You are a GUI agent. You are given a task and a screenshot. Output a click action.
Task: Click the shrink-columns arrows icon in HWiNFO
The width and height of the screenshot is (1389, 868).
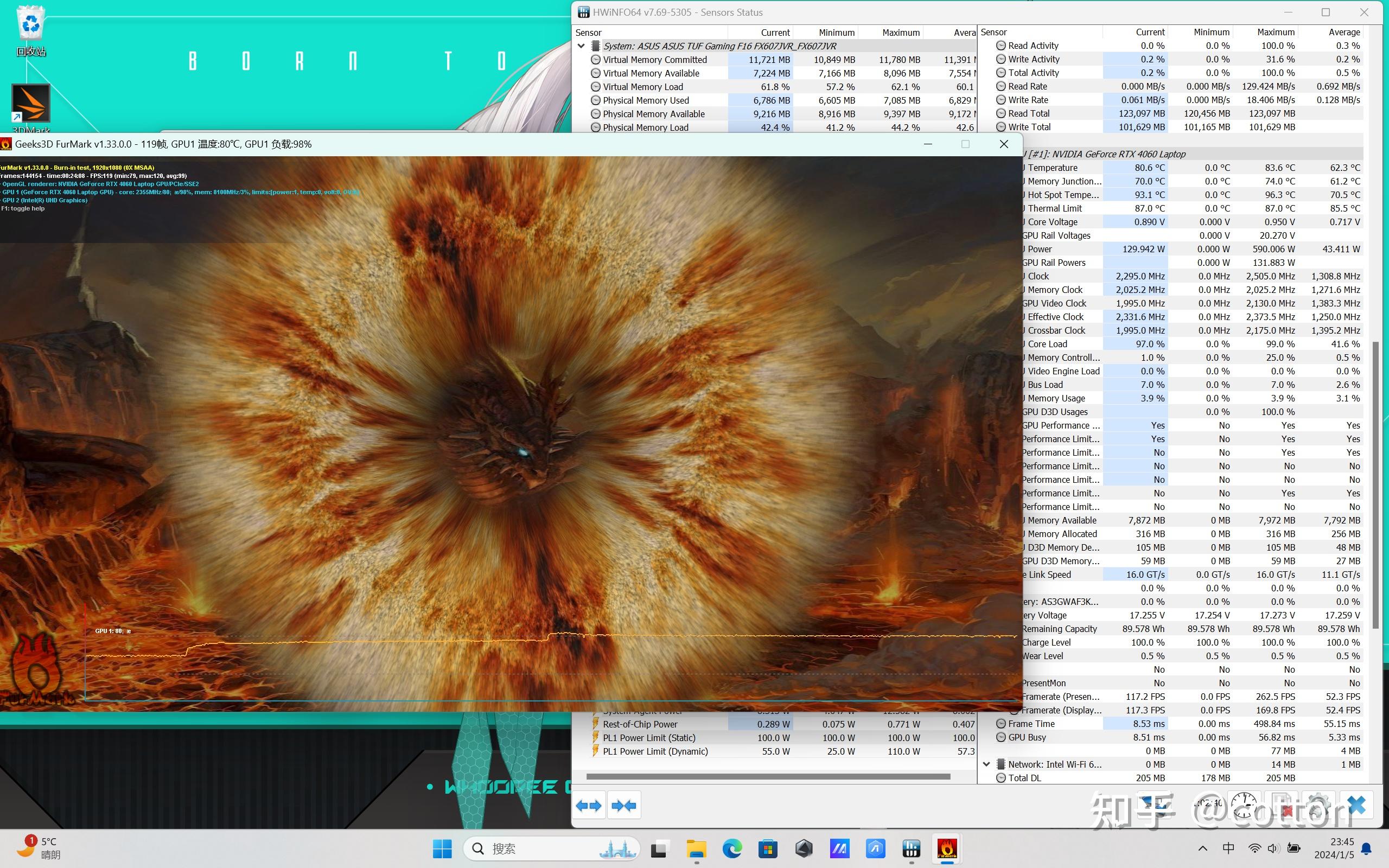click(x=624, y=806)
